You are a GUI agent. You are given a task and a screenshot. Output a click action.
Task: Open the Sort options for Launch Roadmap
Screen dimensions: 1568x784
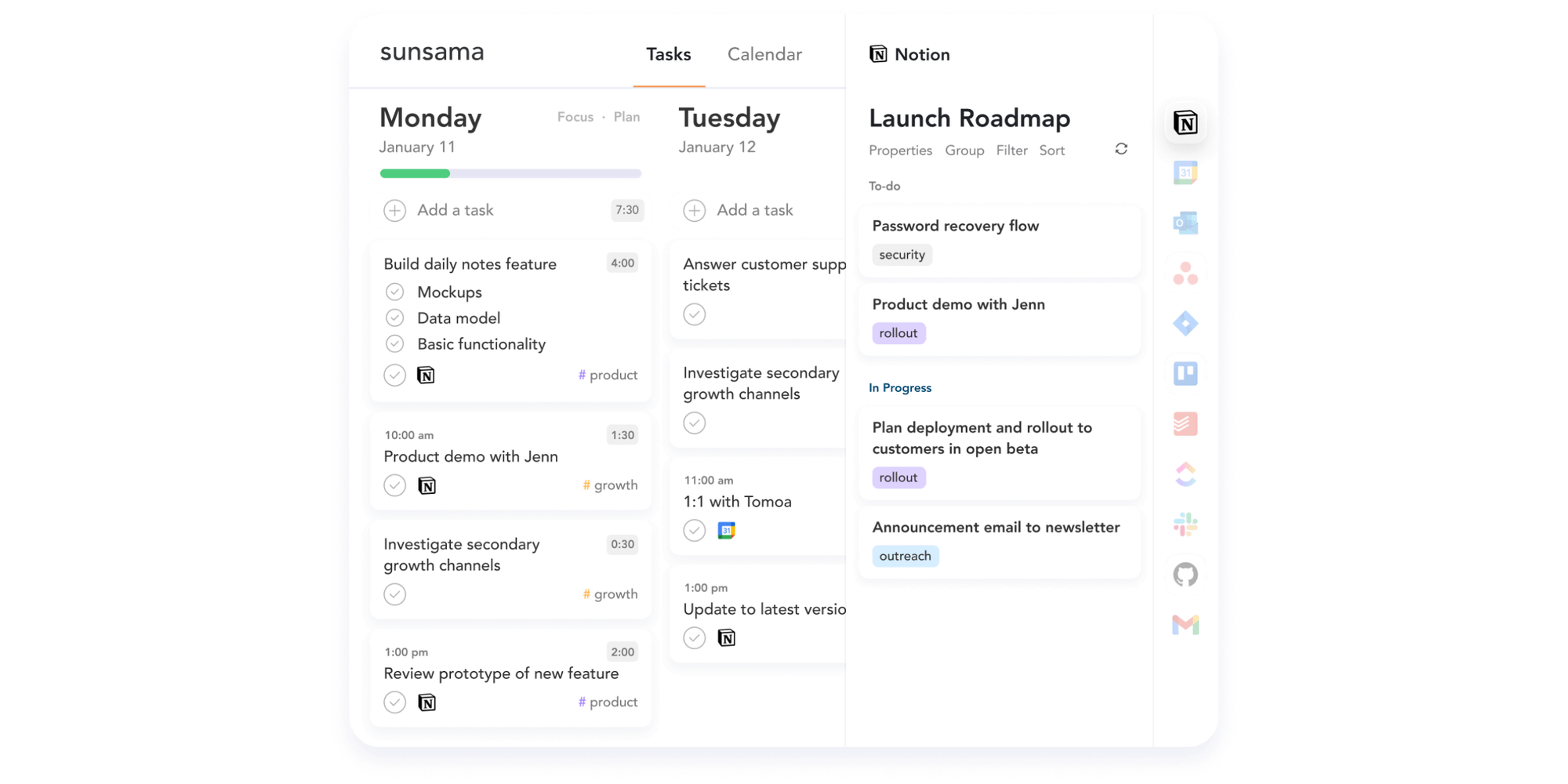click(1052, 151)
